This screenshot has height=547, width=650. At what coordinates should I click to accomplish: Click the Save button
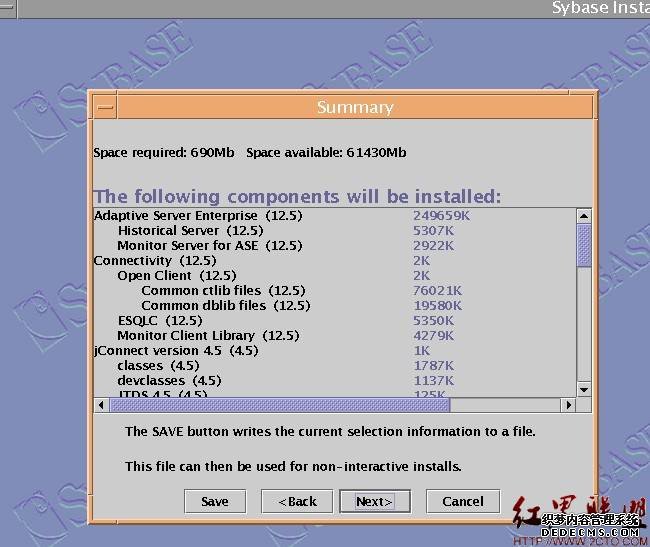(x=214, y=501)
